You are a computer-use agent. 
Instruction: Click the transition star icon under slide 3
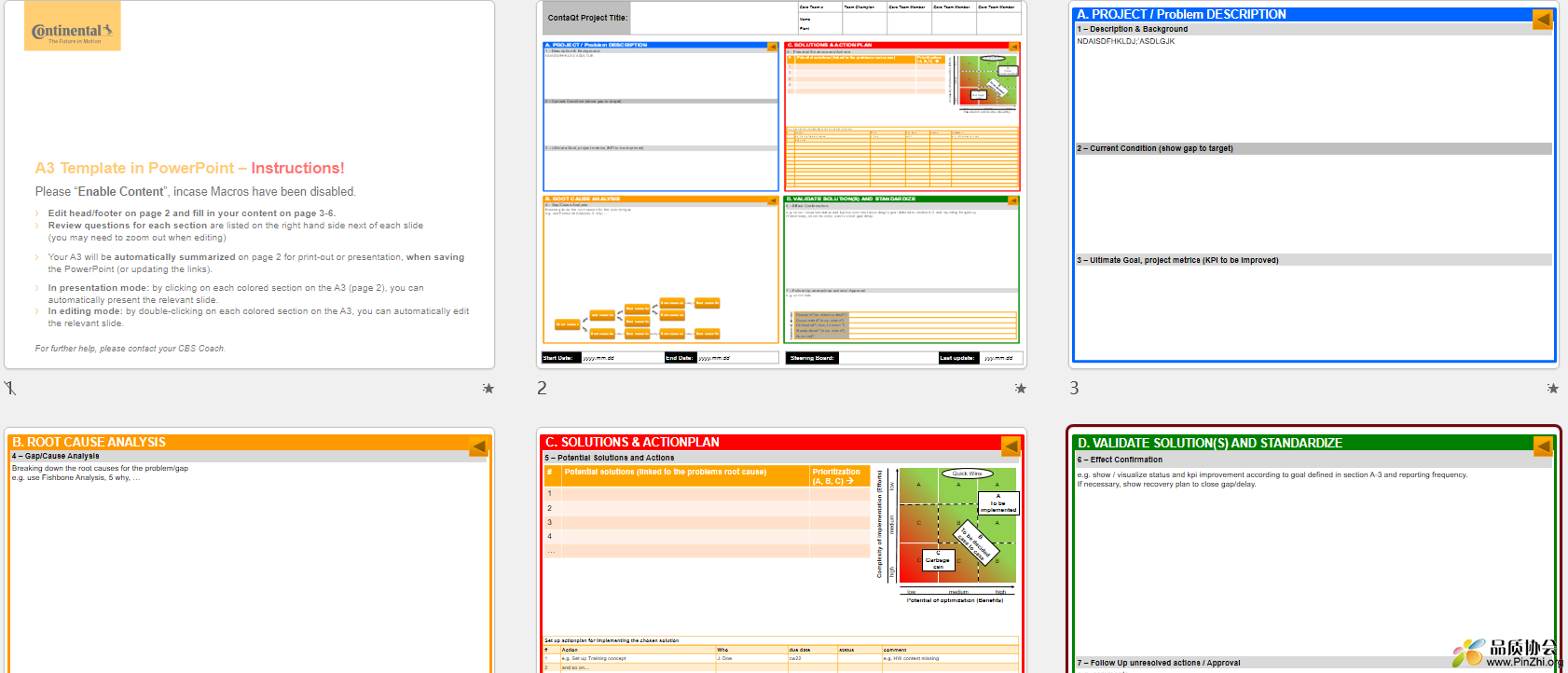click(x=1552, y=388)
